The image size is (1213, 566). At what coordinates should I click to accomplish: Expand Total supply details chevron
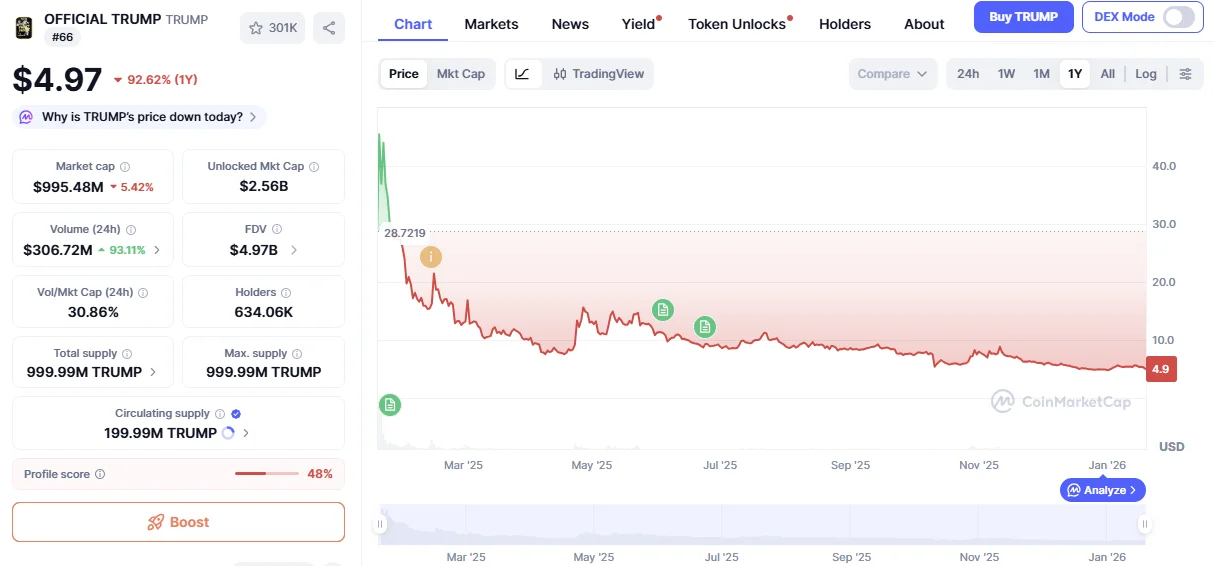pyautogui.click(x=153, y=372)
